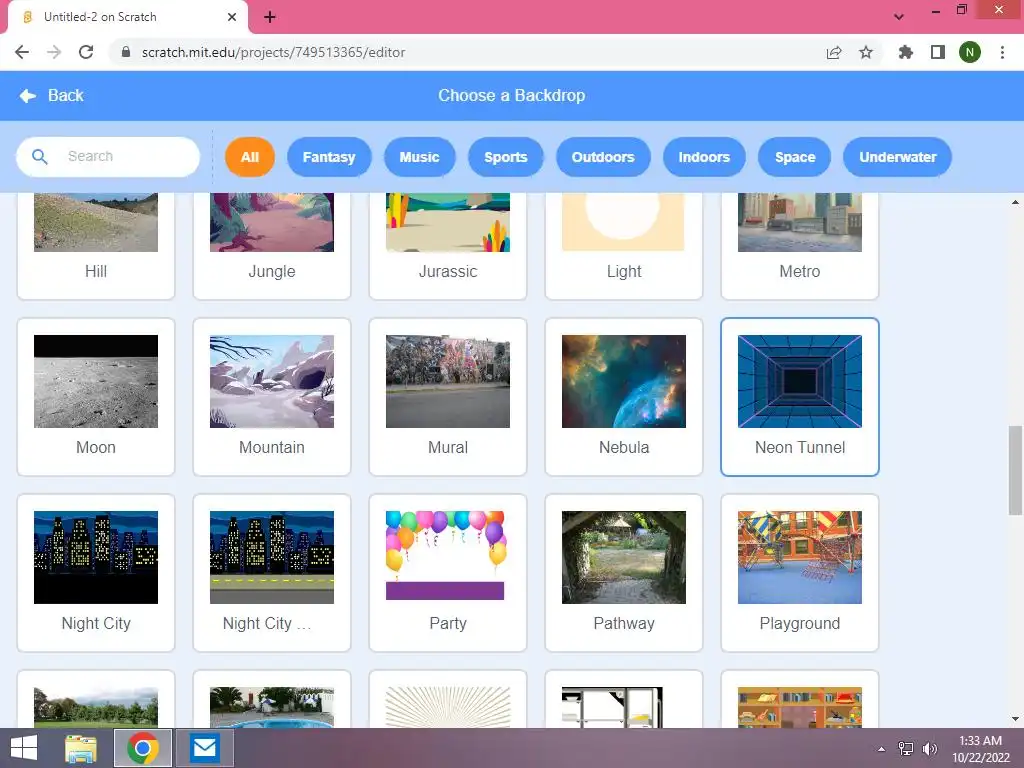Filter backdrops by Space
The width and height of the screenshot is (1024, 768).
795,157
